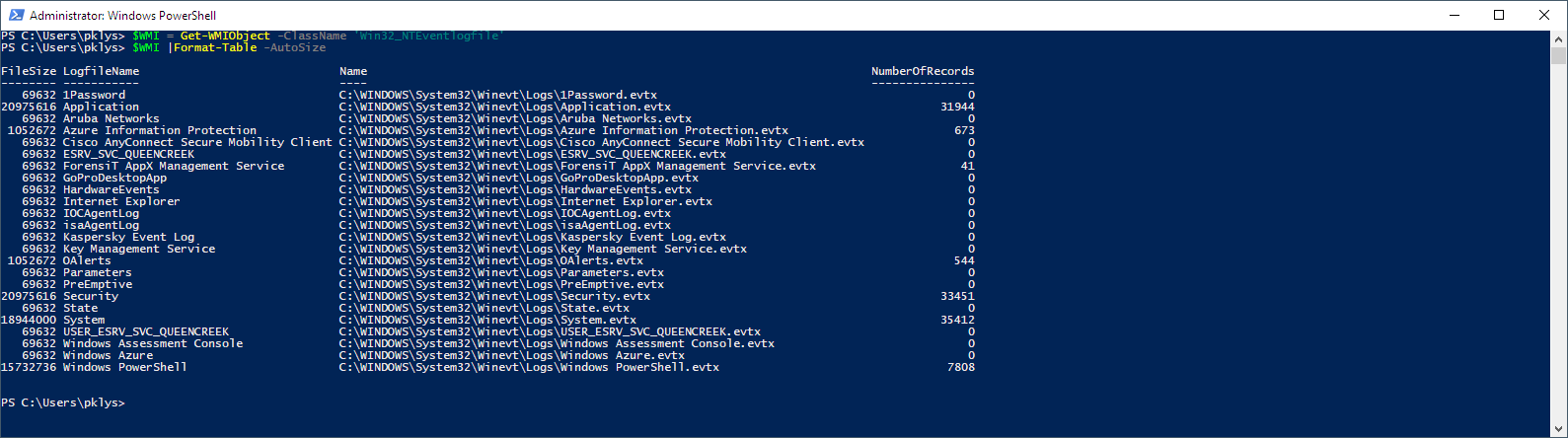Click the OAlerts log file size
Image resolution: width=1568 pixels, height=438 pixels.
point(32,260)
